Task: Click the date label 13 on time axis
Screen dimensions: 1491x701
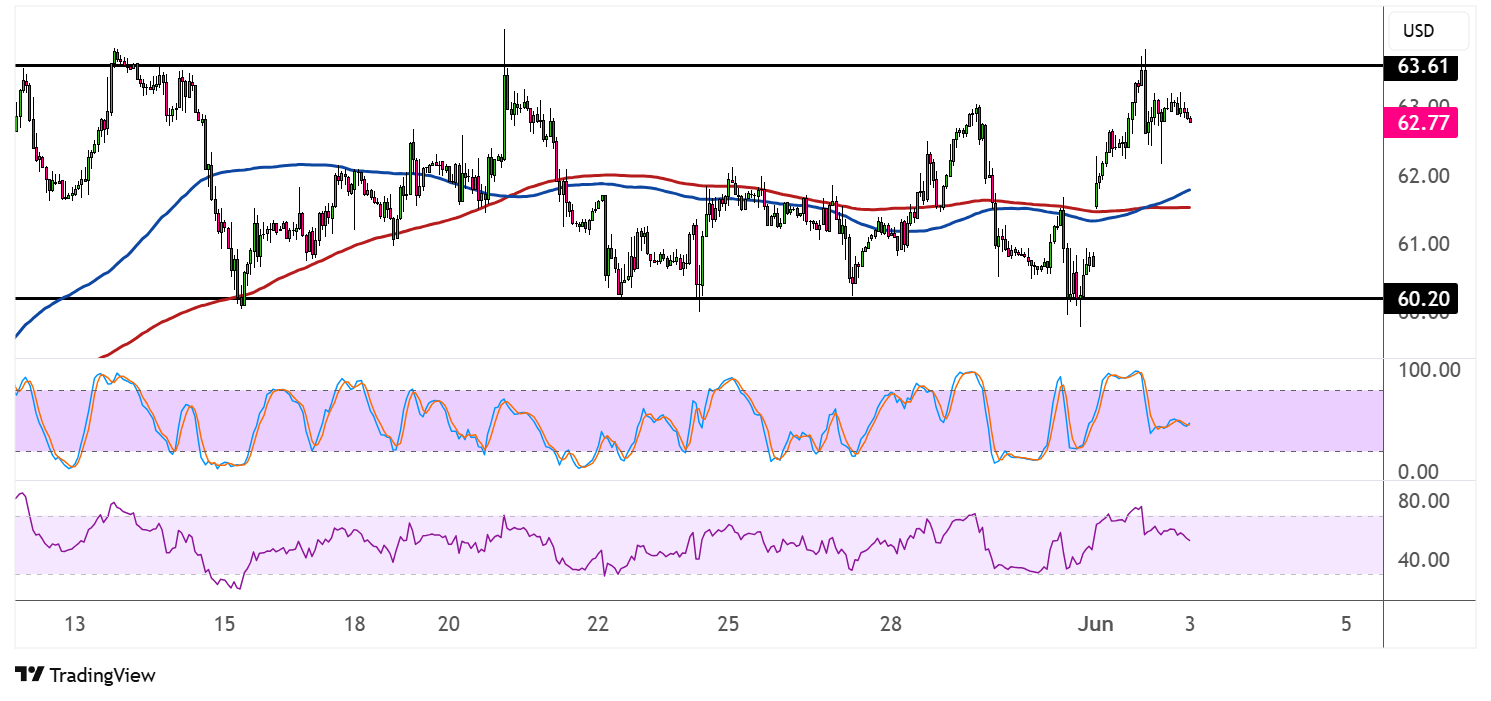Action: click(x=74, y=625)
